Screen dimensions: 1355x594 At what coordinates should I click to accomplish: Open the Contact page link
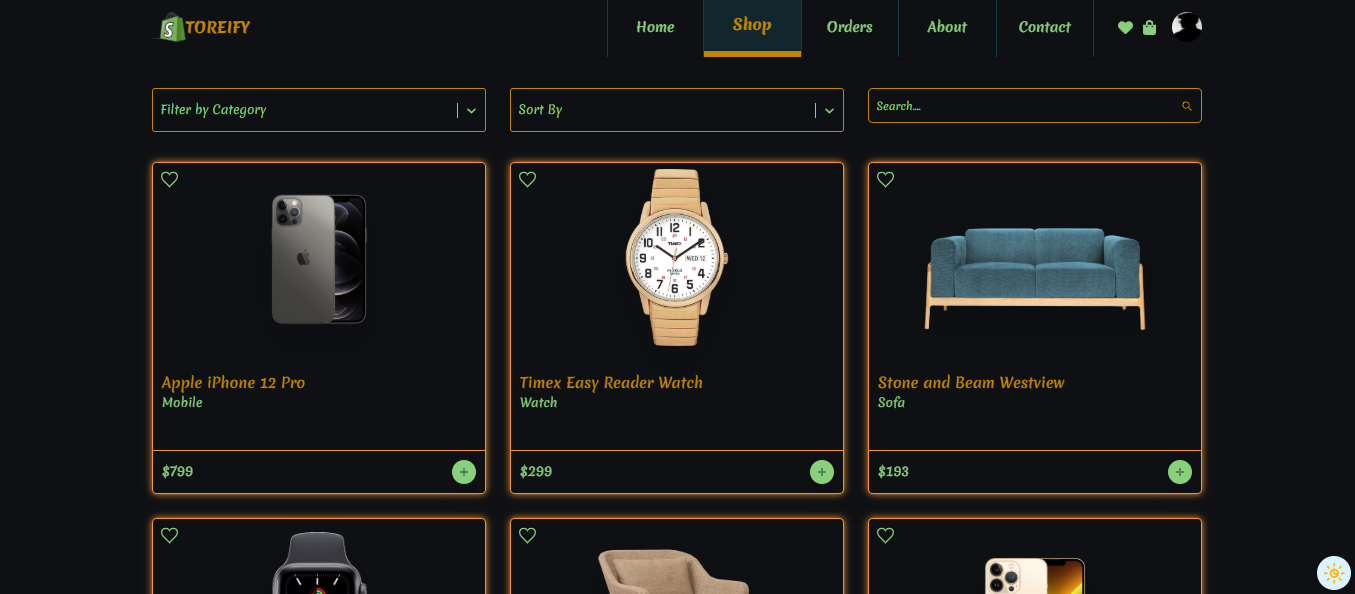(1045, 28)
